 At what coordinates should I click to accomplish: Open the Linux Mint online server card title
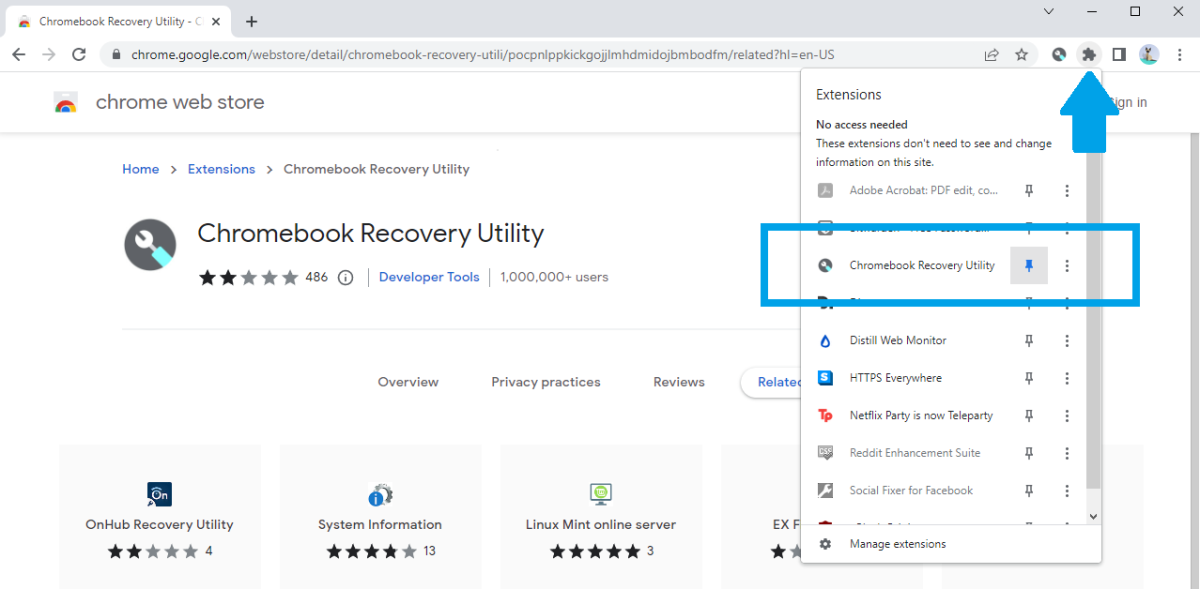pos(600,524)
